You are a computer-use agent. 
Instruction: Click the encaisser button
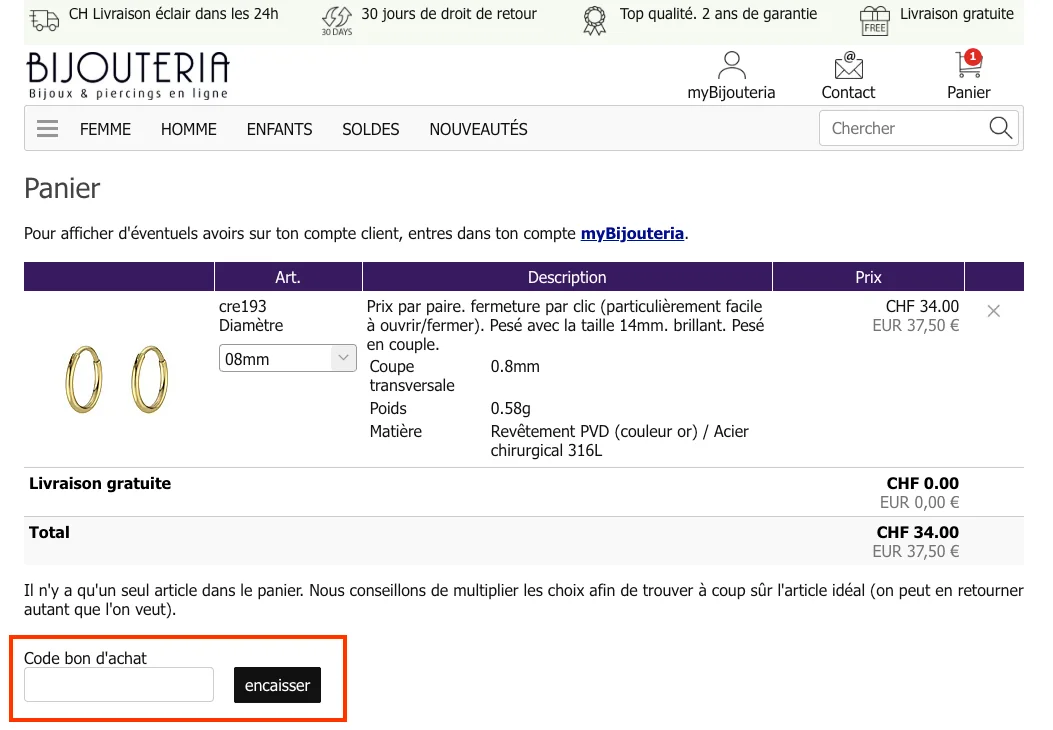click(277, 685)
